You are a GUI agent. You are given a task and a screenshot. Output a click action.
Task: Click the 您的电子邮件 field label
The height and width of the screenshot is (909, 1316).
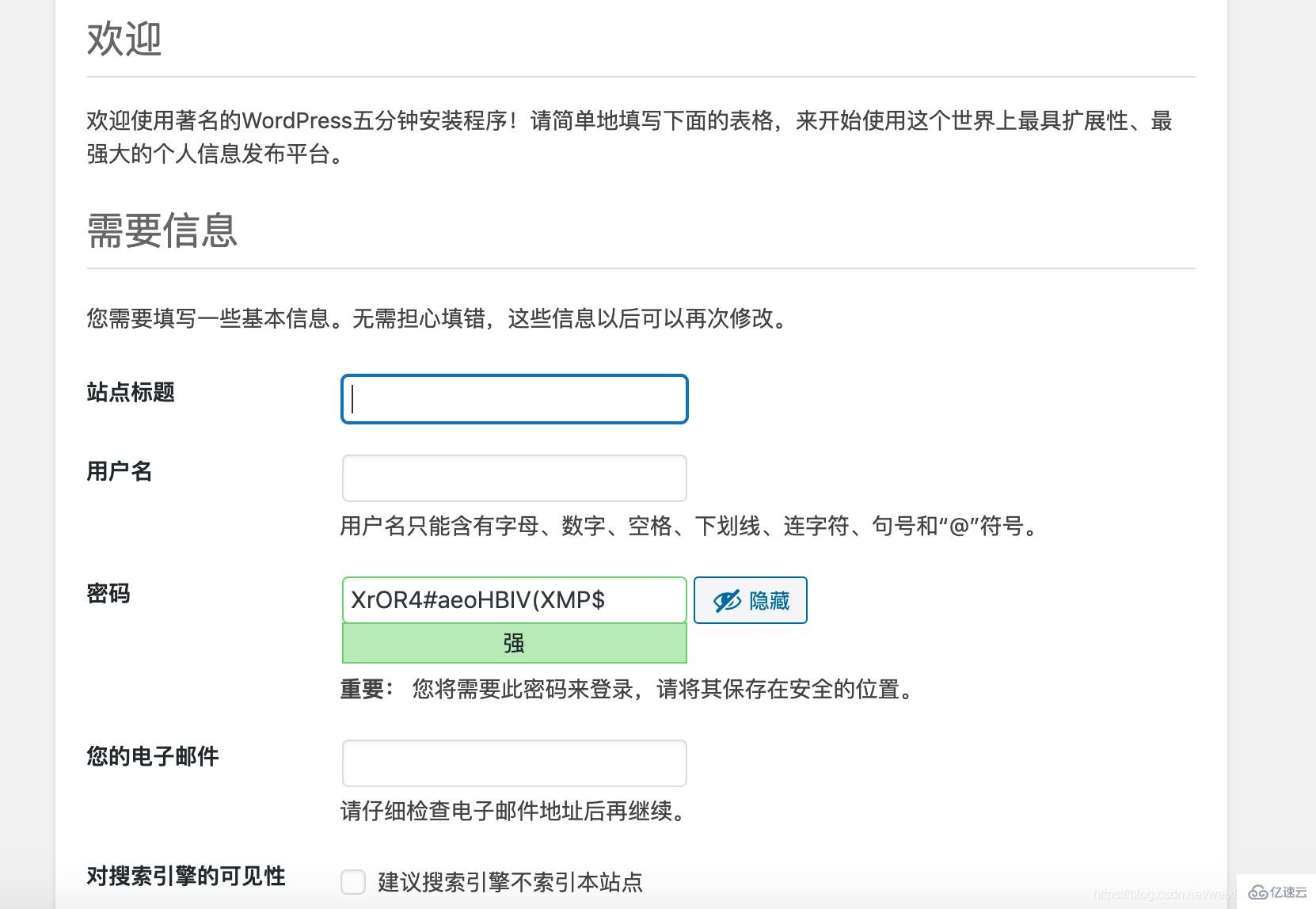point(153,756)
